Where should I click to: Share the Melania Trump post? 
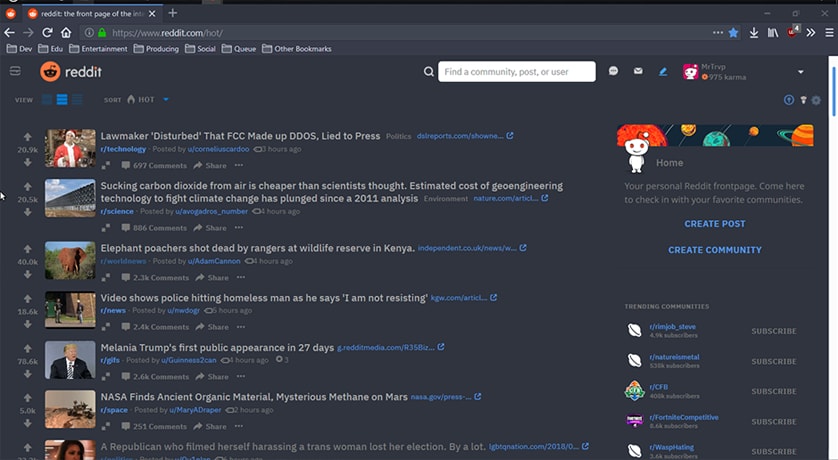click(x=212, y=377)
